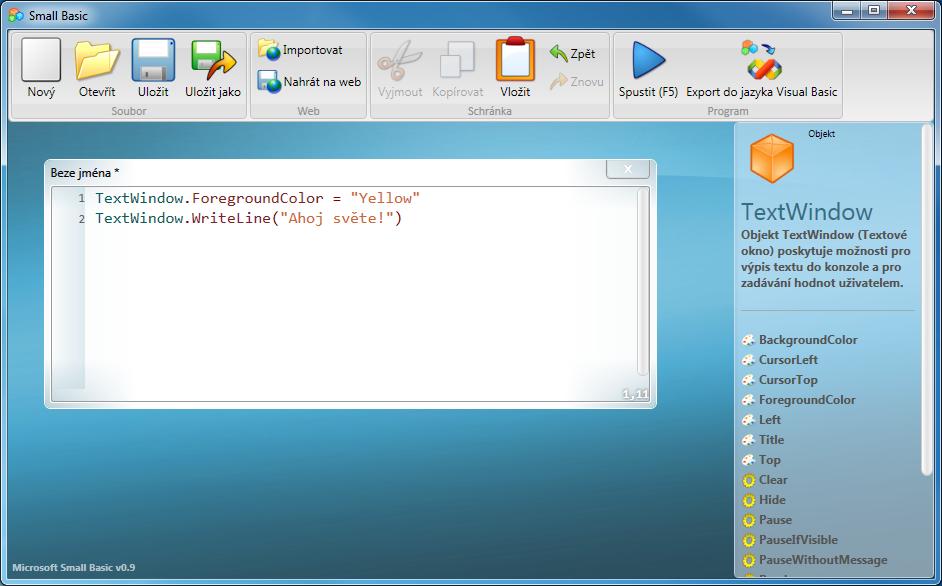The image size is (942, 586).
Task: Select Hide operation in help list
Action: 772,499
